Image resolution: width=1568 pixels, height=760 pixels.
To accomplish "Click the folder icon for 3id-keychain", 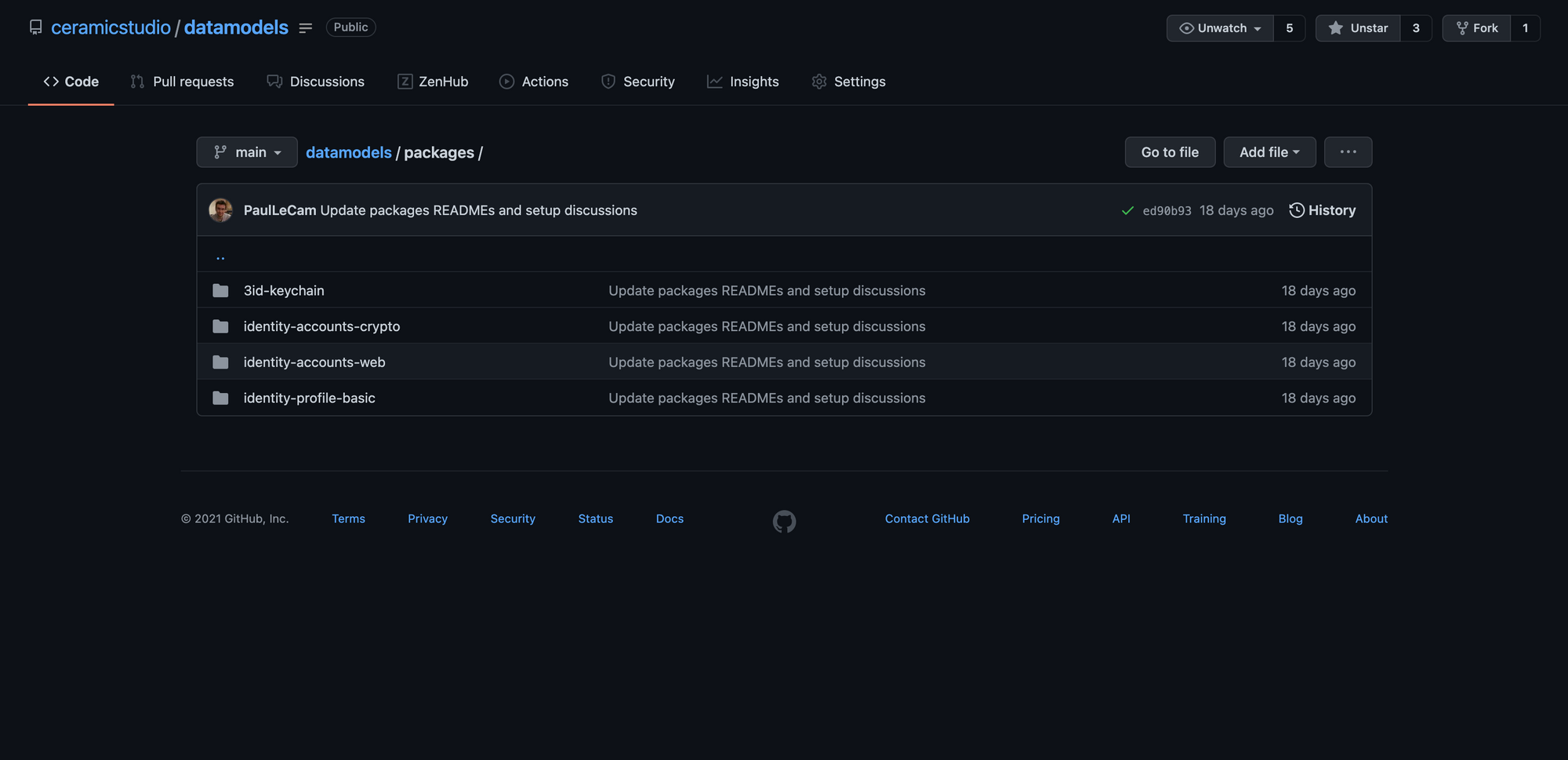I will click(220, 290).
